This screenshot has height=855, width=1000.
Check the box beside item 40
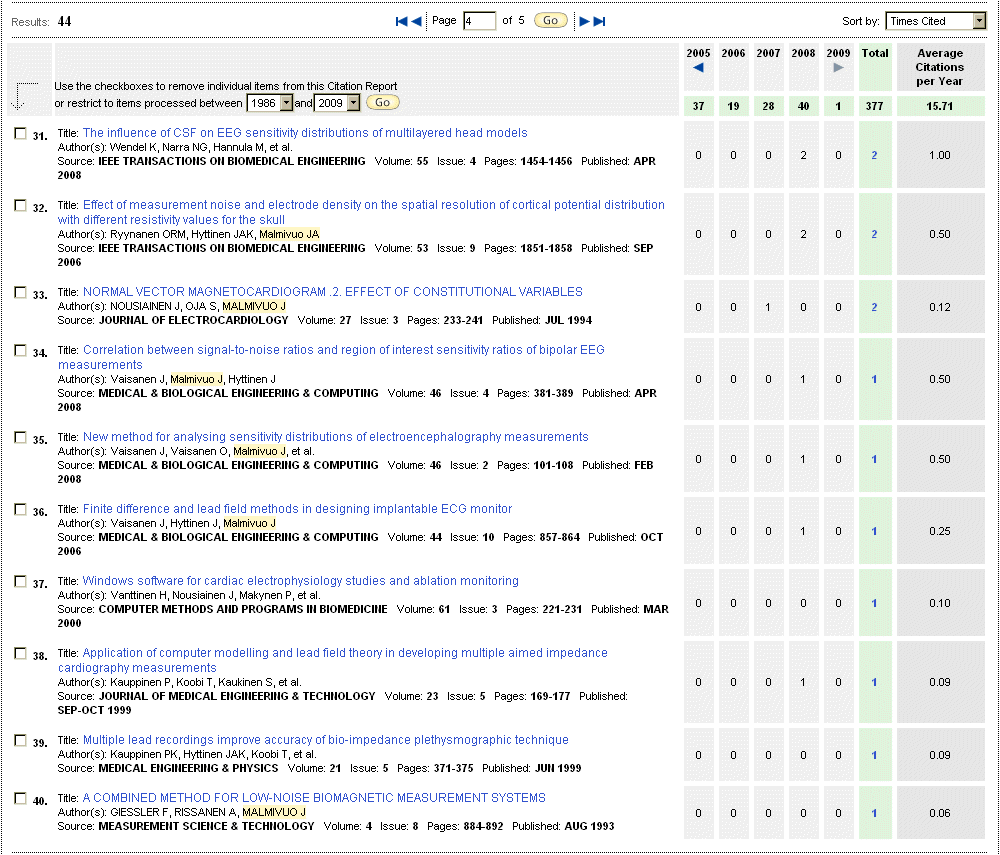click(20, 798)
